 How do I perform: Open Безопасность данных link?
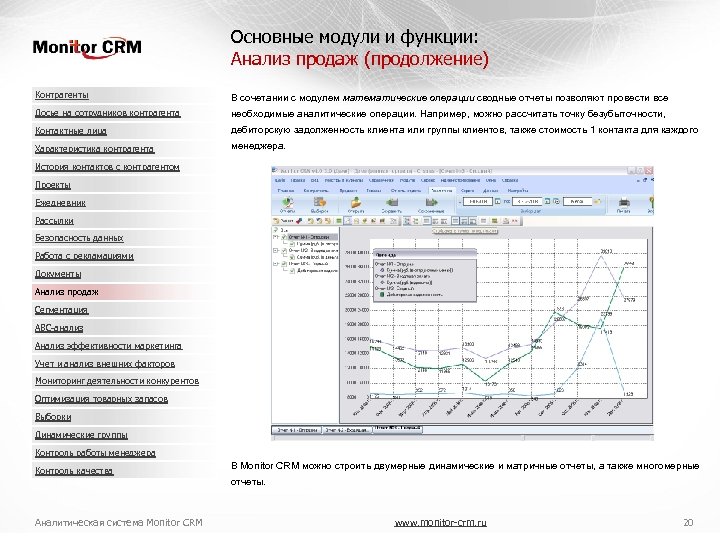point(79,238)
